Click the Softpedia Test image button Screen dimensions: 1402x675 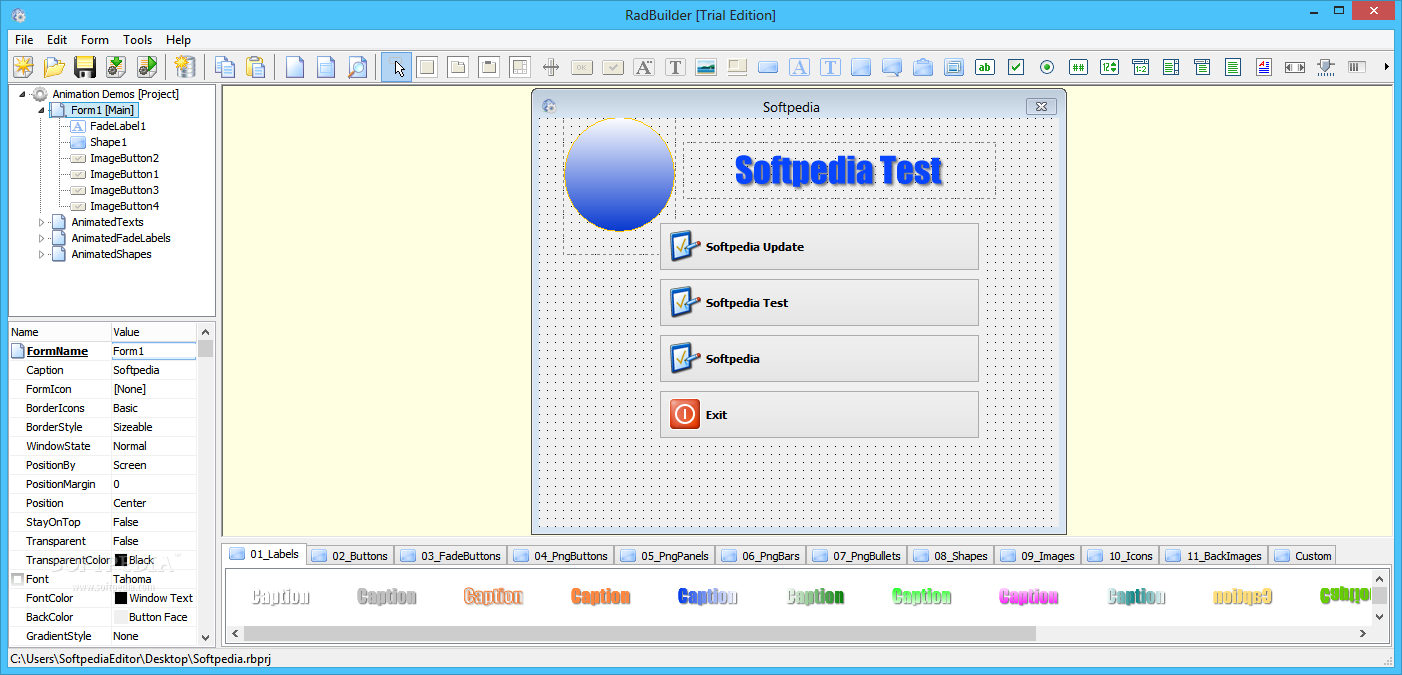click(x=819, y=303)
